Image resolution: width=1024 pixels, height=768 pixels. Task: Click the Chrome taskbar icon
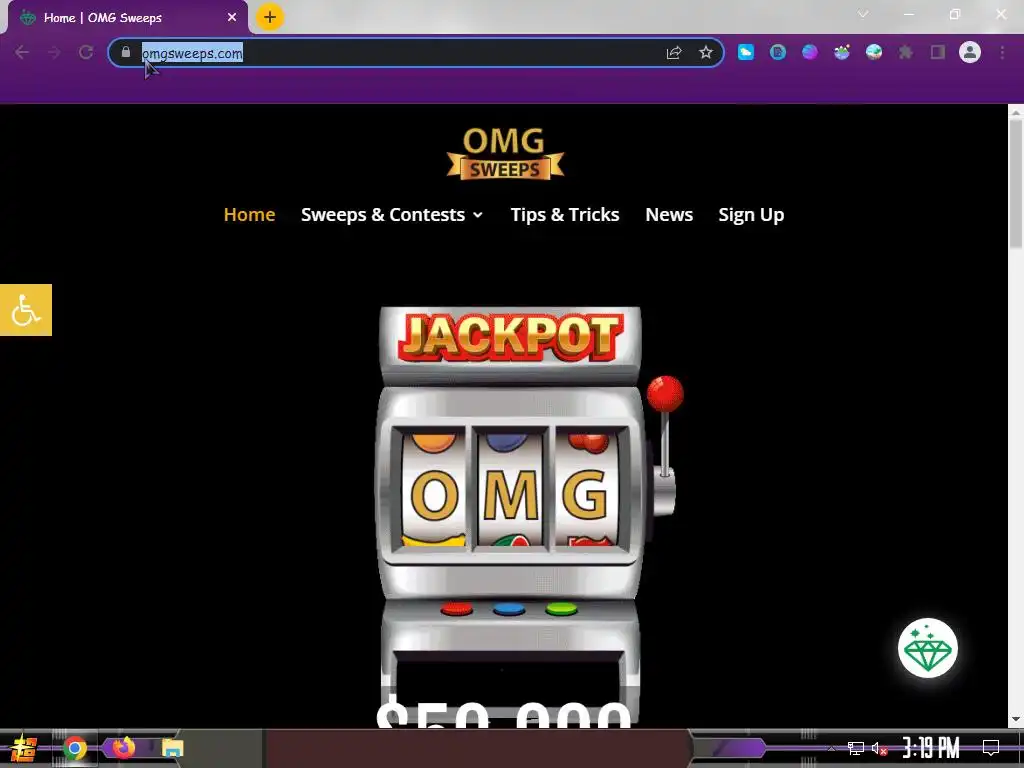point(74,748)
